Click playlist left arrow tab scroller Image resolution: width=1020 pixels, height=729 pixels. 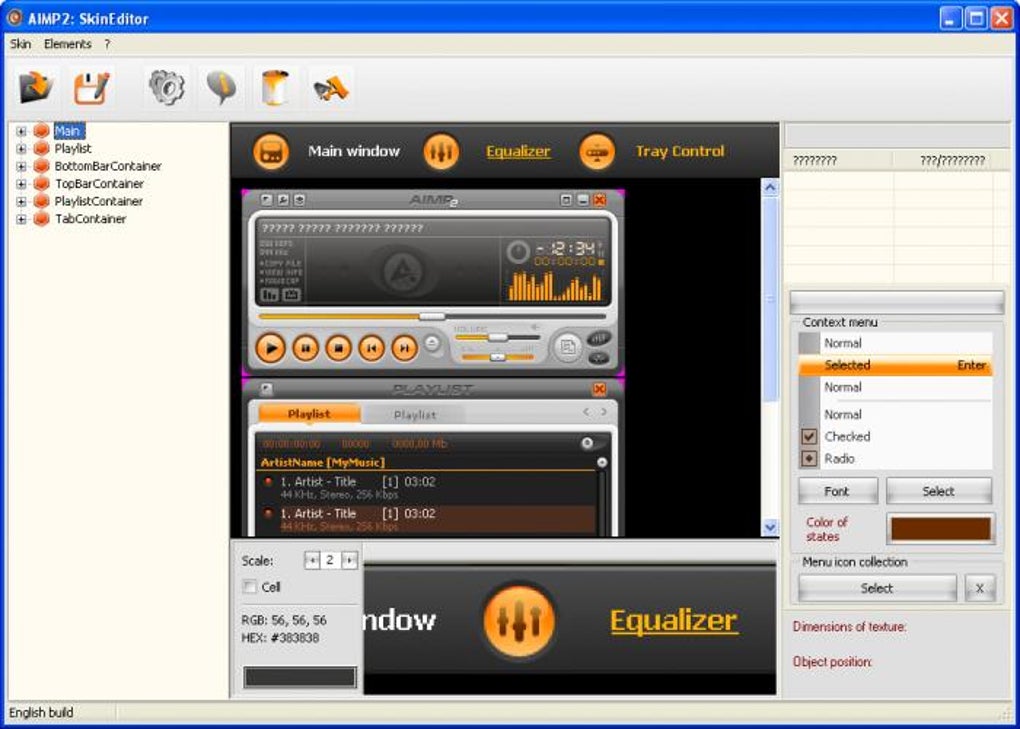[x=586, y=412]
